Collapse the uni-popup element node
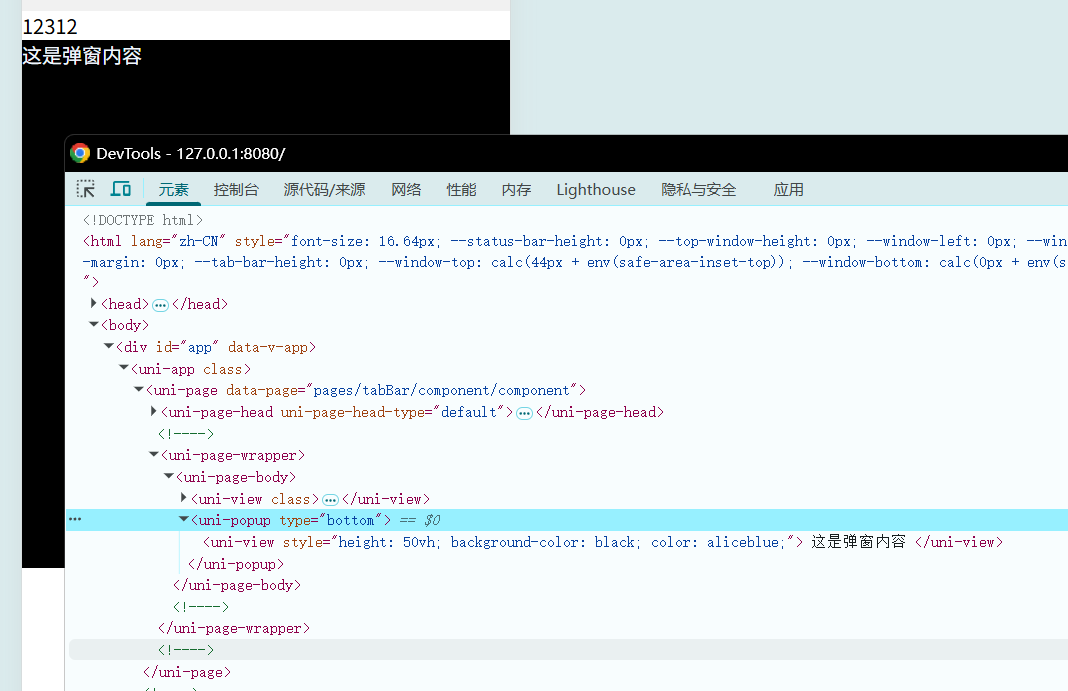This screenshot has height=691, width=1068. pos(184,520)
